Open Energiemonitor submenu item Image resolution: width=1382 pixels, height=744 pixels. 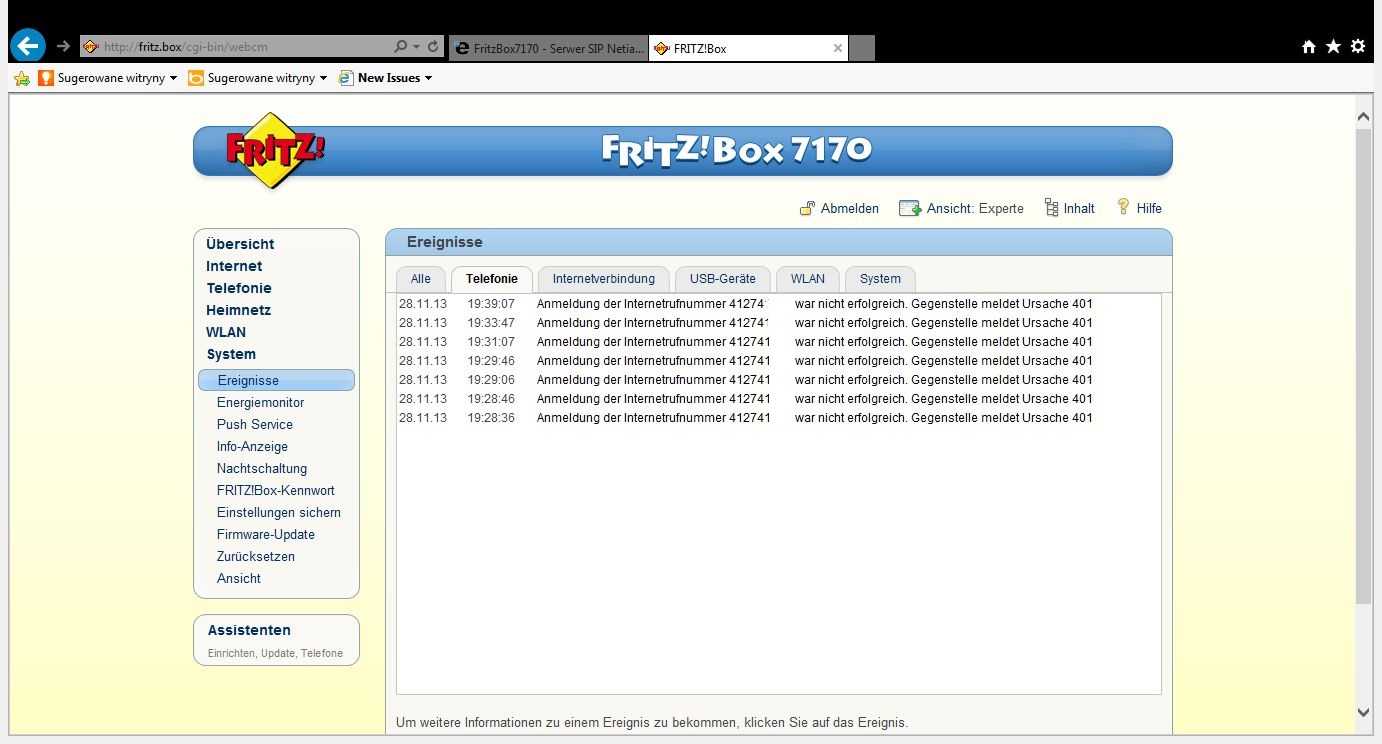[260, 402]
